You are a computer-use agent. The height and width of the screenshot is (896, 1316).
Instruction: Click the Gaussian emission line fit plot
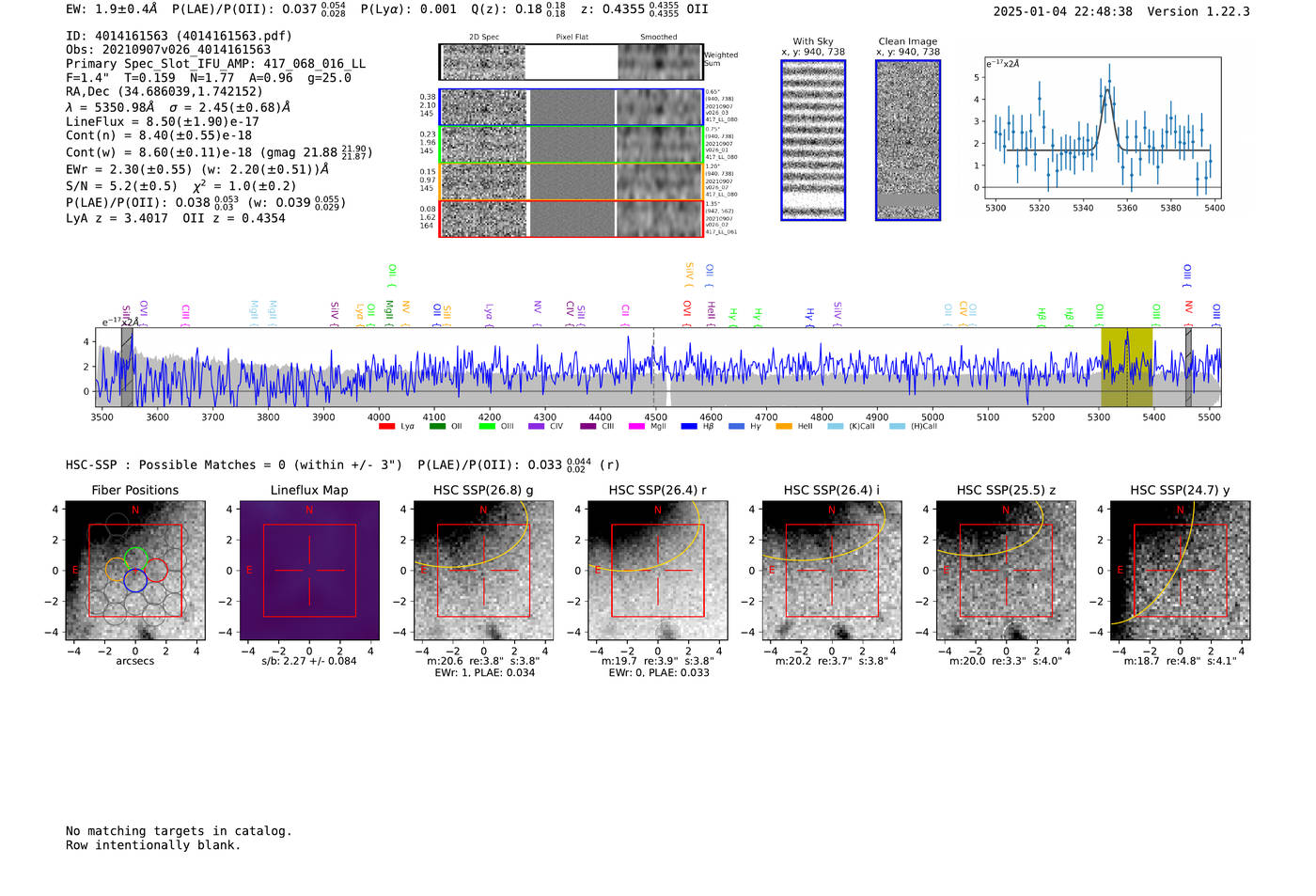point(1102,128)
